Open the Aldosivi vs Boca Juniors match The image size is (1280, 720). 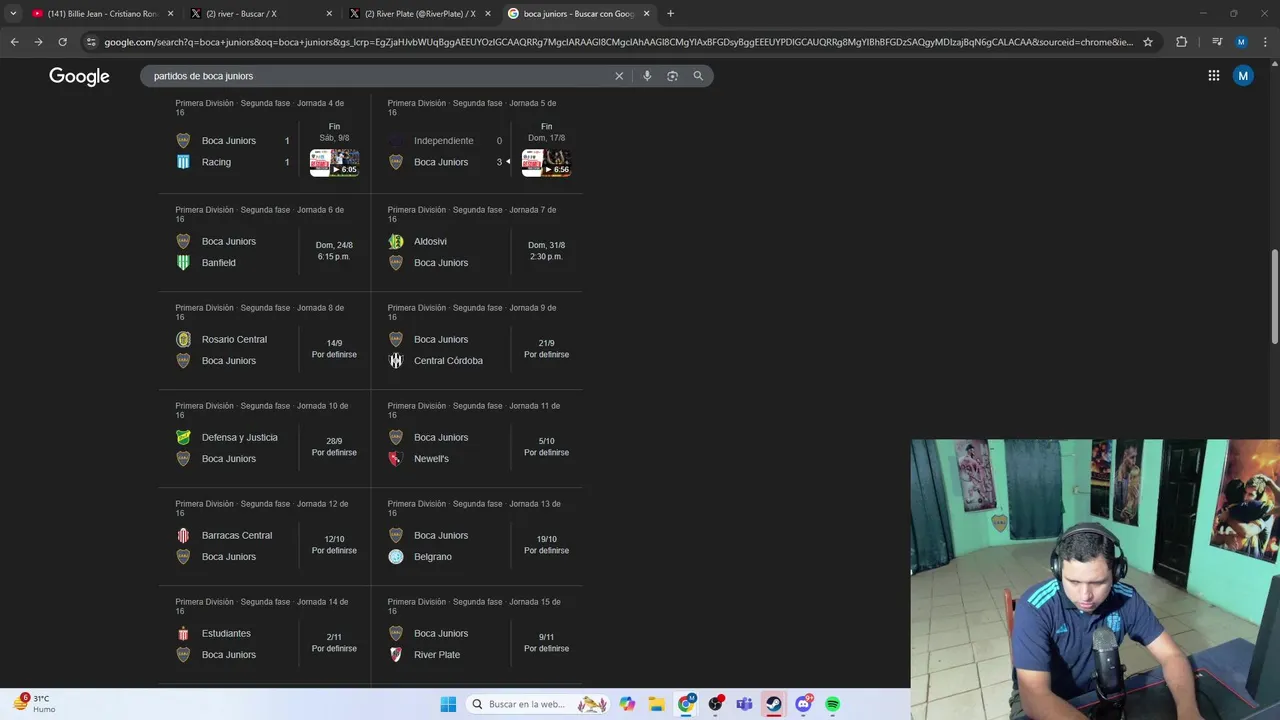(477, 243)
